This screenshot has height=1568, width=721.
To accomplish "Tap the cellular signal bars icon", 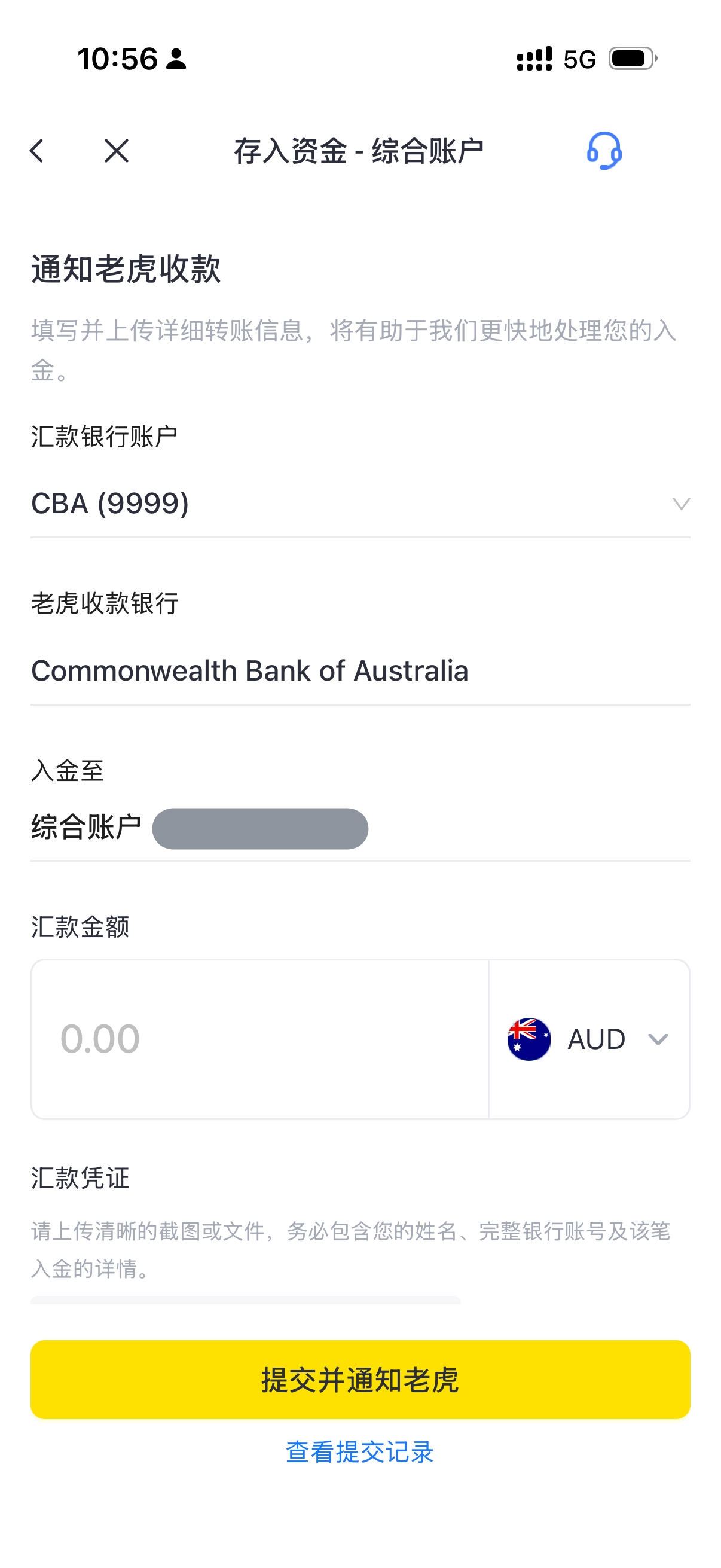I will coord(534,59).
